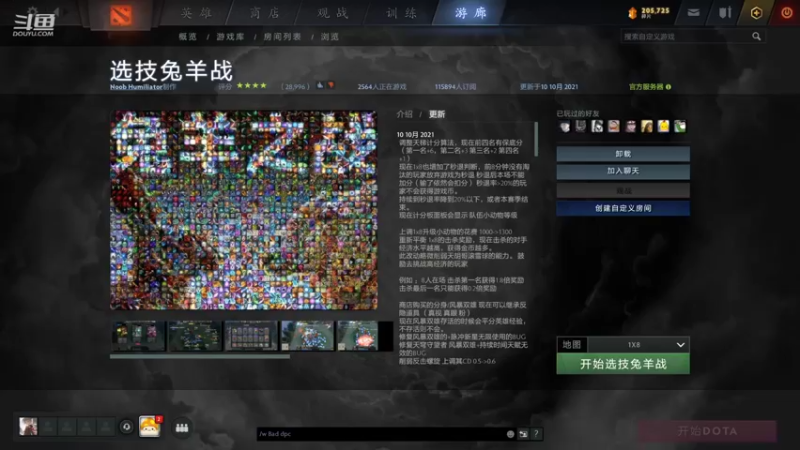Click the 卸载 uninstall button
Screen dimensions: 800x450
(623, 154)
